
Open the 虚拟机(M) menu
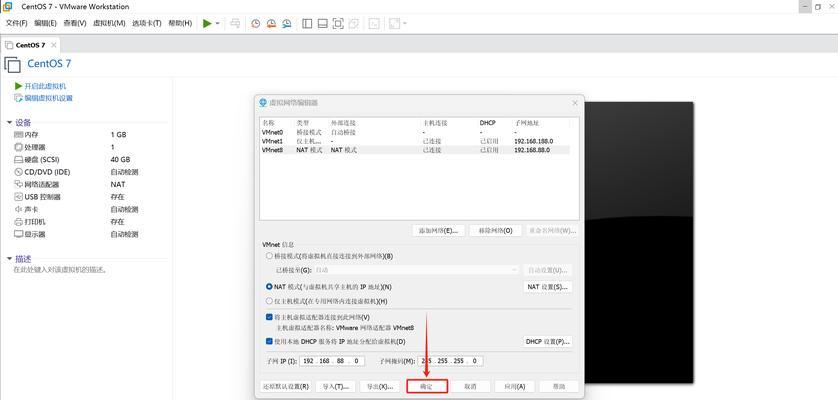point(109,24)
